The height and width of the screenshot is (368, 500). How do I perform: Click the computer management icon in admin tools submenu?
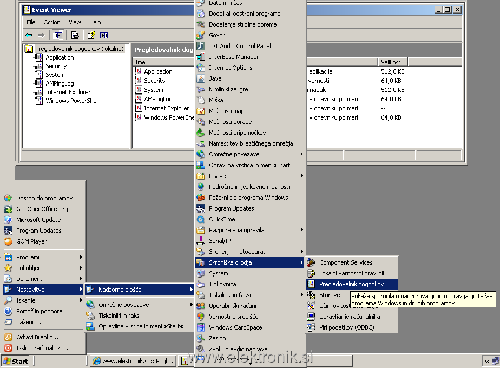[311, 316]
